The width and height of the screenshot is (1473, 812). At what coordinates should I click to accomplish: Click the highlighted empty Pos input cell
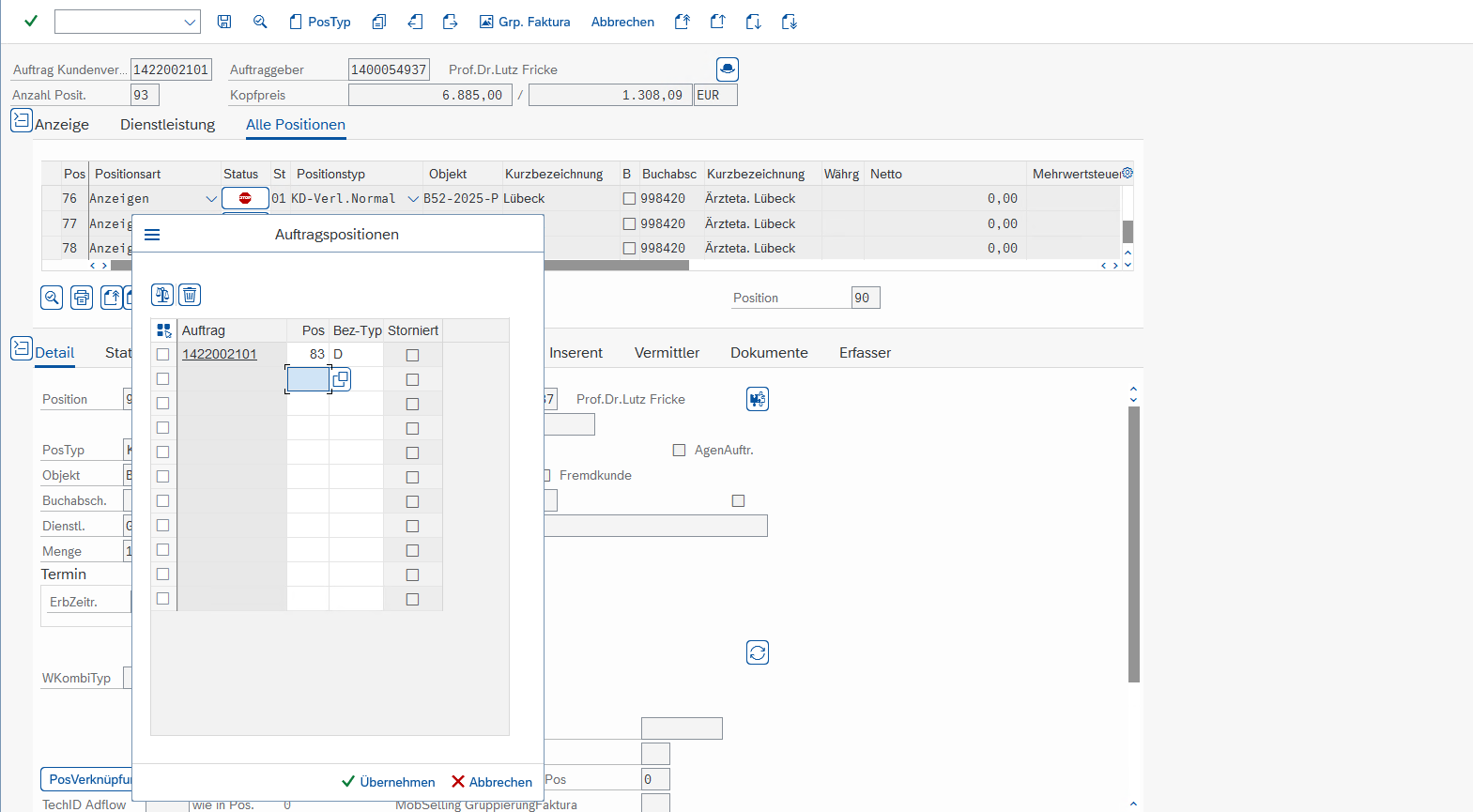click(x=308, y=379)
